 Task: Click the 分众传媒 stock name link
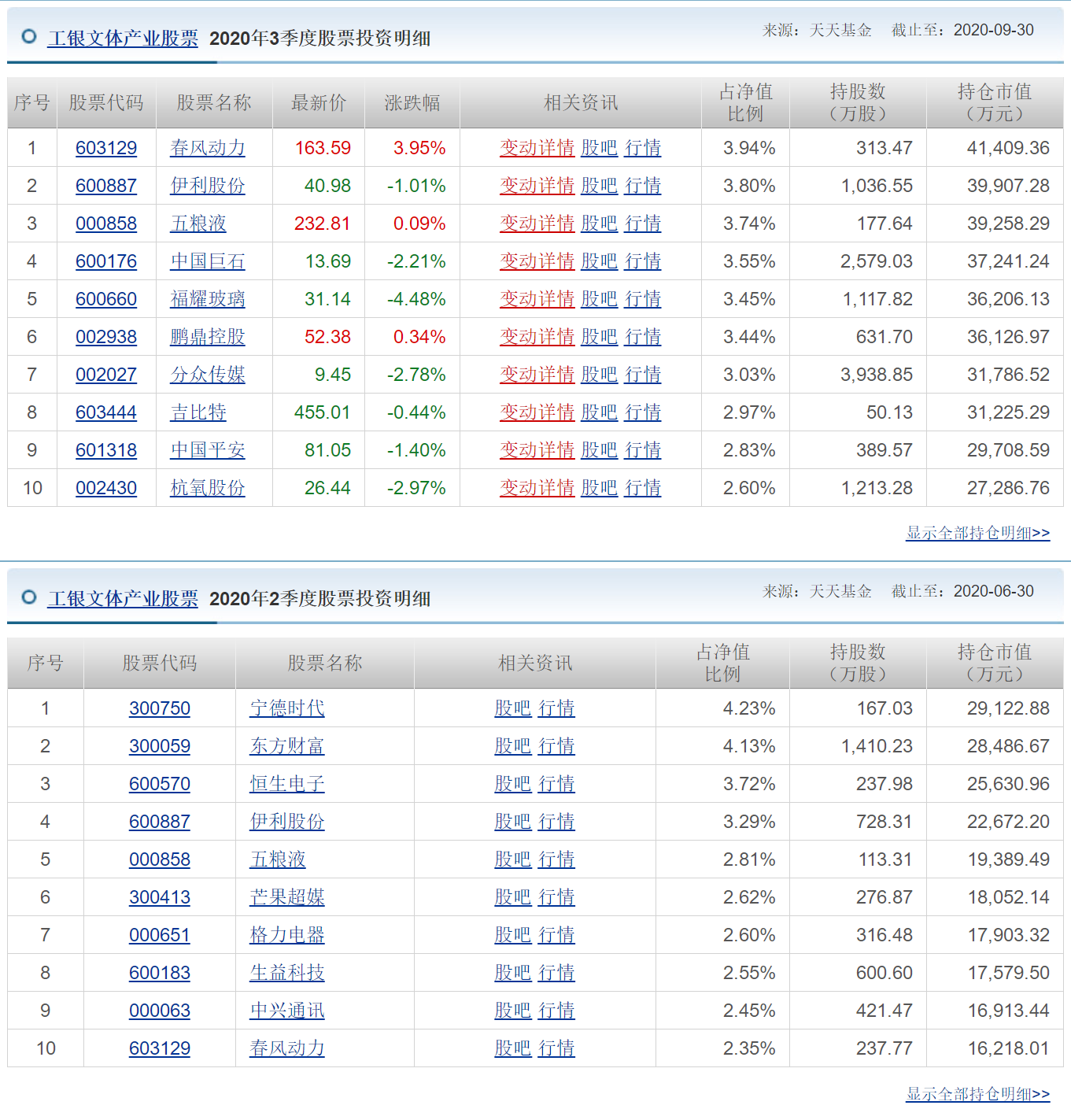(x=208, y=375)
